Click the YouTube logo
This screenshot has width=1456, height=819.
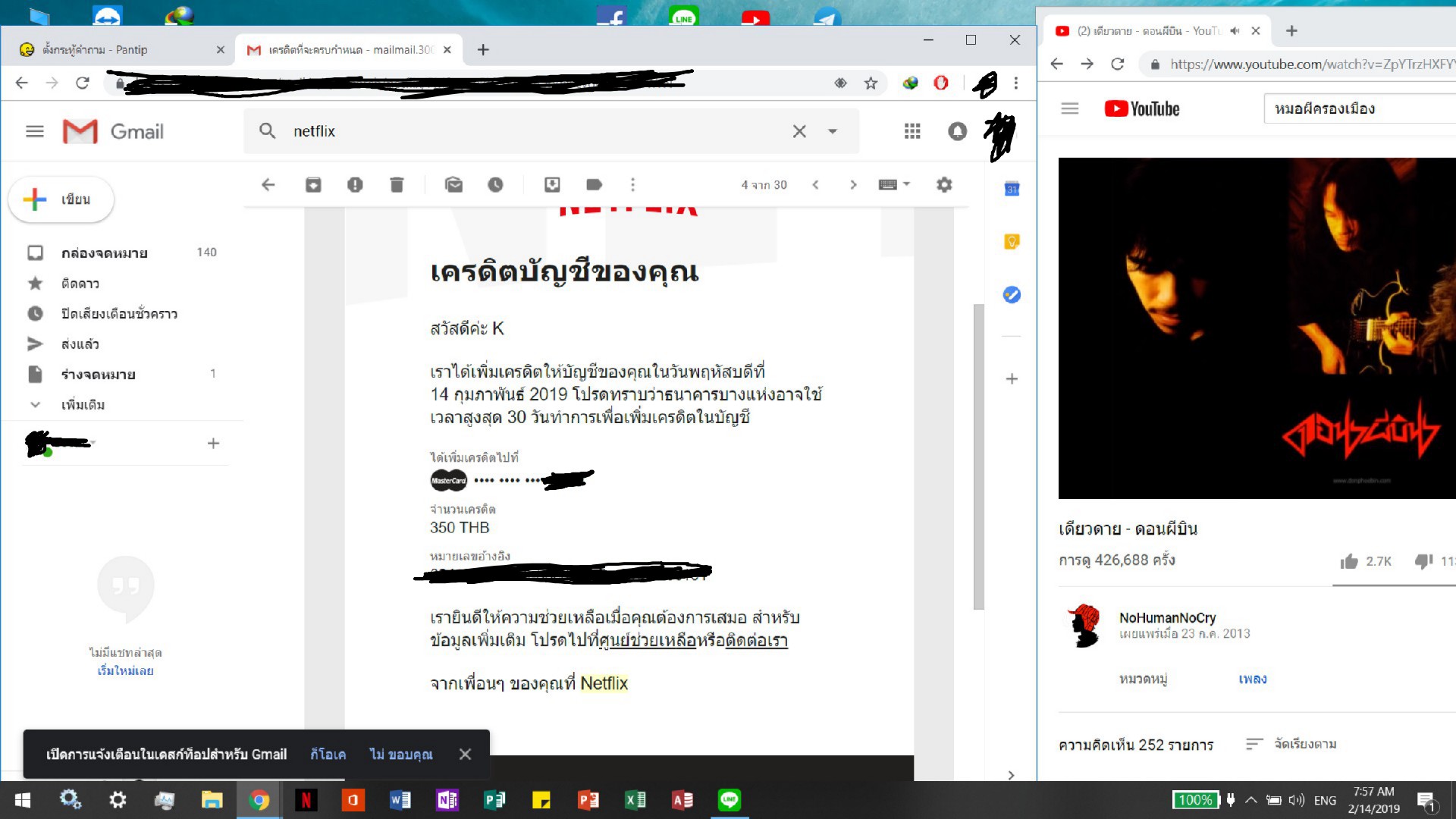(1142, 108)
